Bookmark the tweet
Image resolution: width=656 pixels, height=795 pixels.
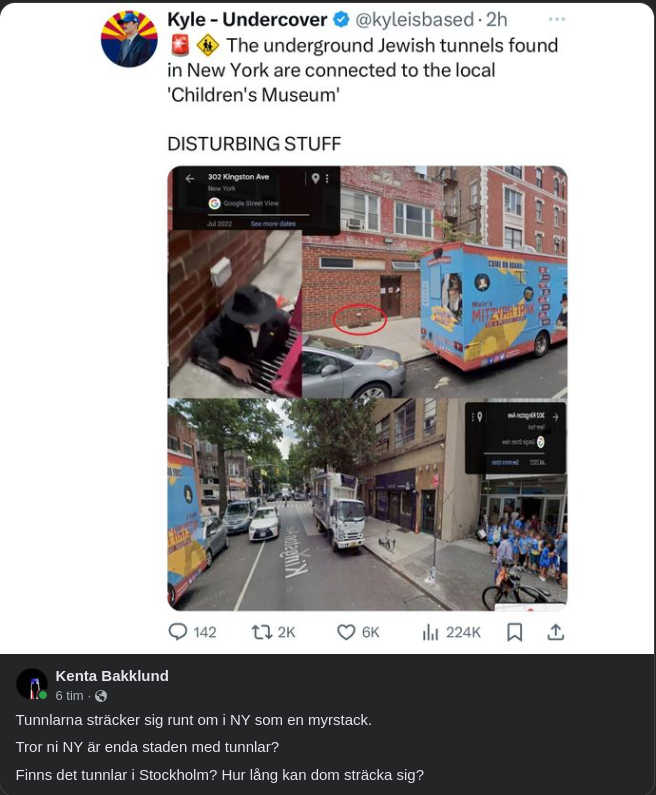[515, 632]
